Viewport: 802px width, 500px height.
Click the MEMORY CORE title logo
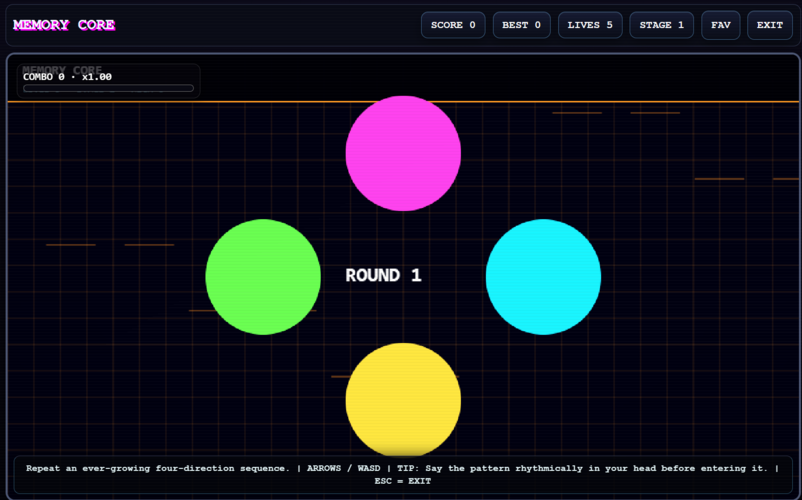(x=64, y=25)
